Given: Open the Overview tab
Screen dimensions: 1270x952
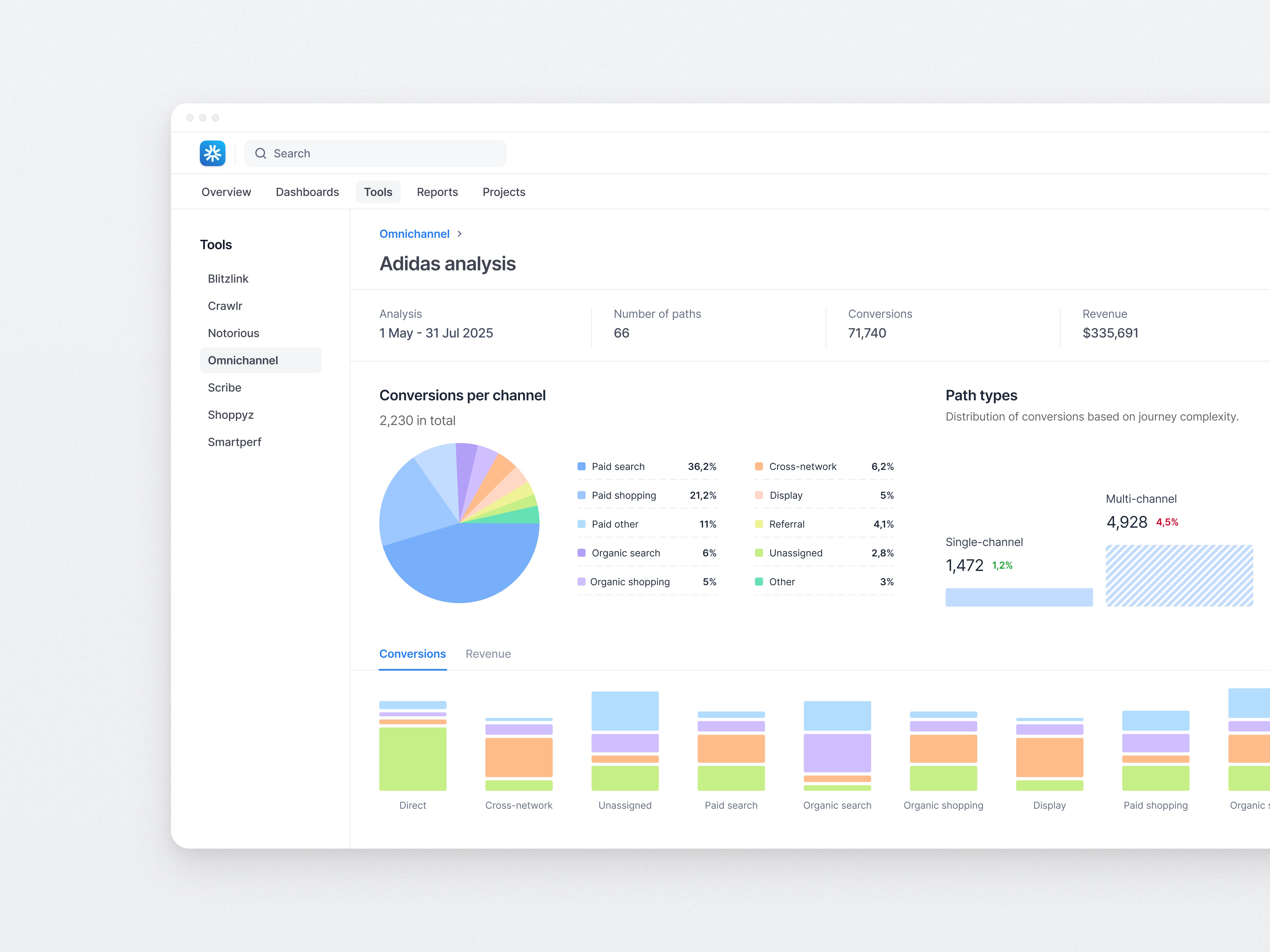Looking at the screenshot, I should point(226,192).
